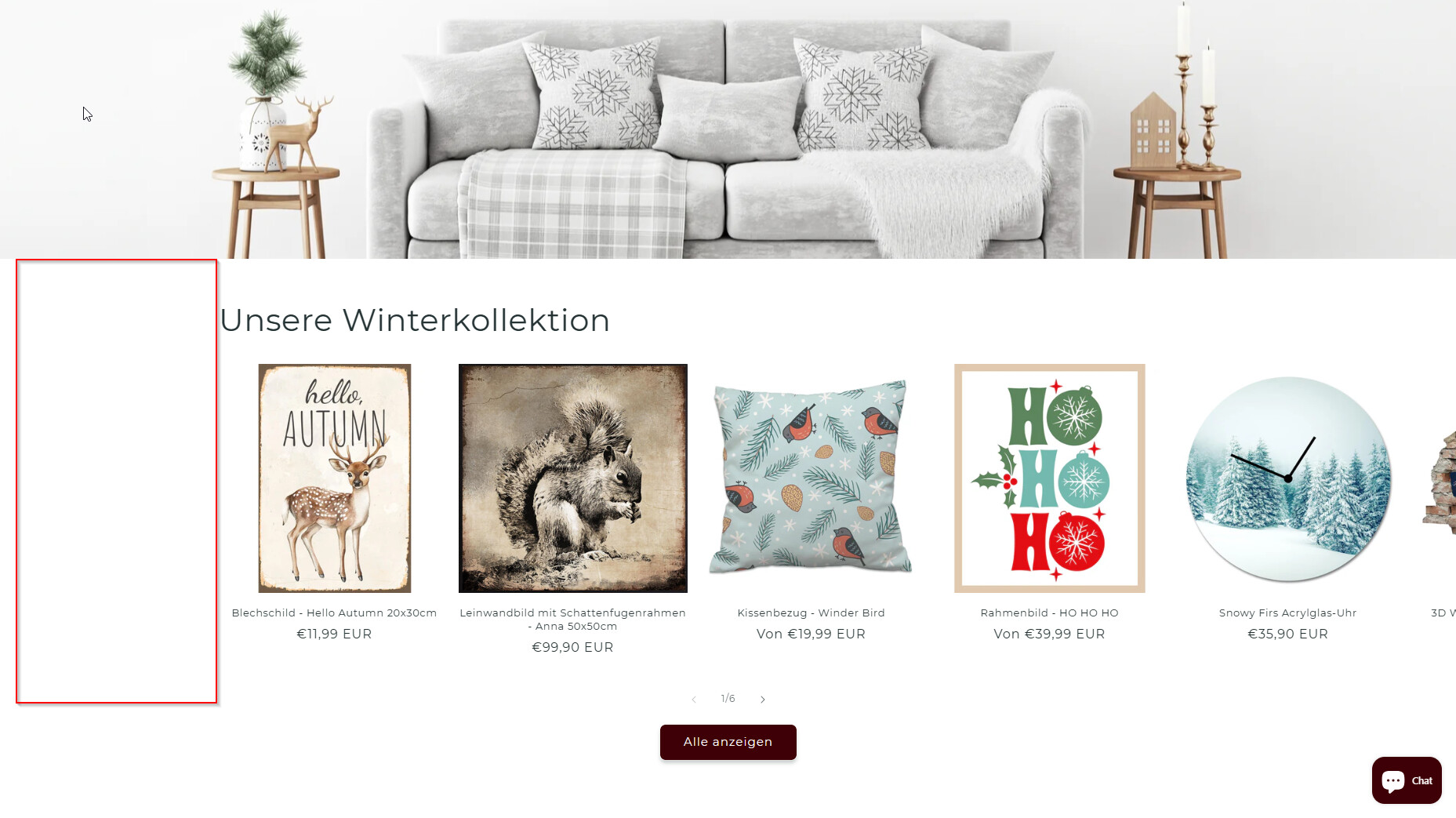Click the €99,90 EUR price
The width and height of the screenshot is (1456, 818).
573,647
